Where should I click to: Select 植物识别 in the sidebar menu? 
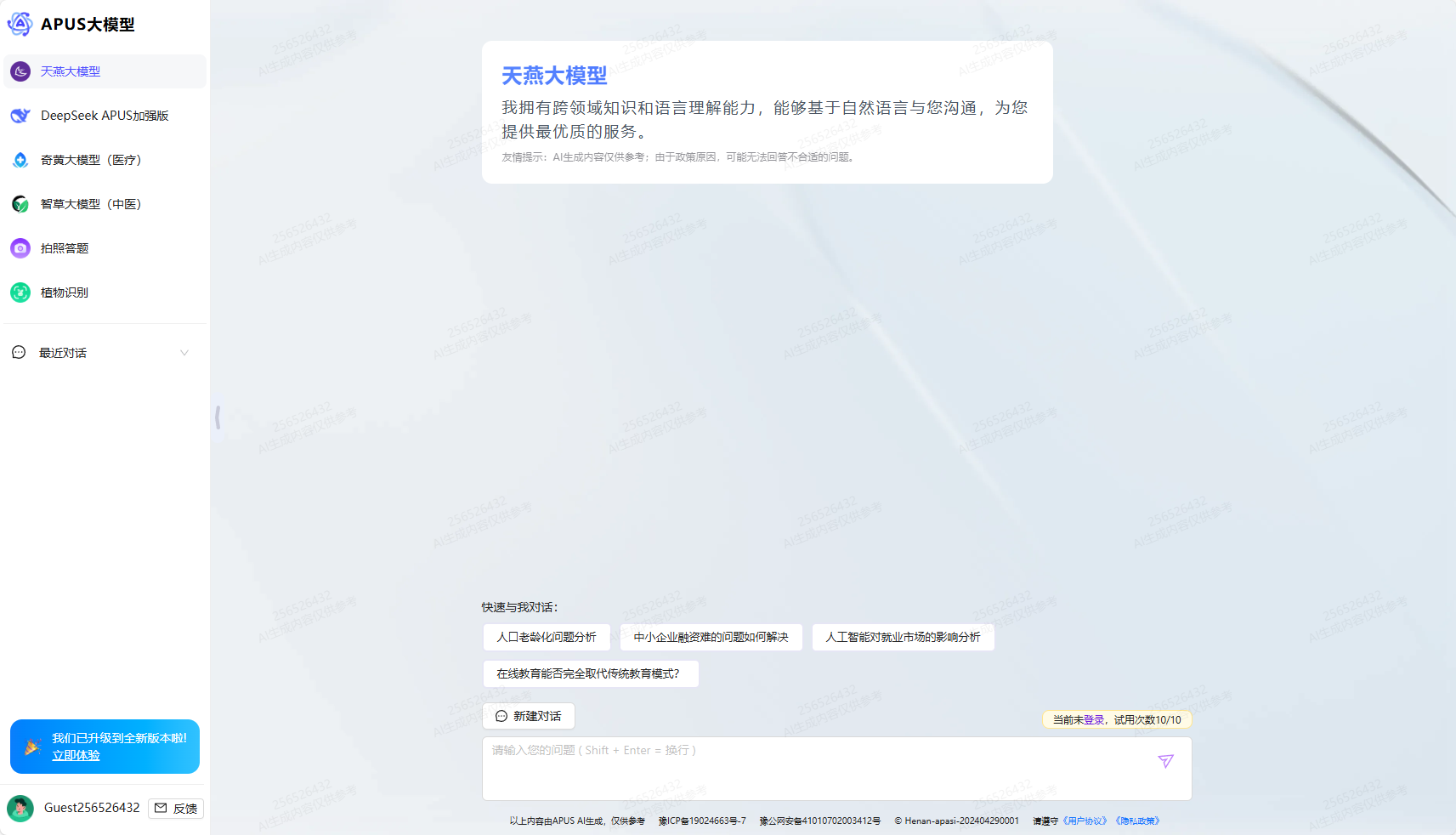(65, 293)
